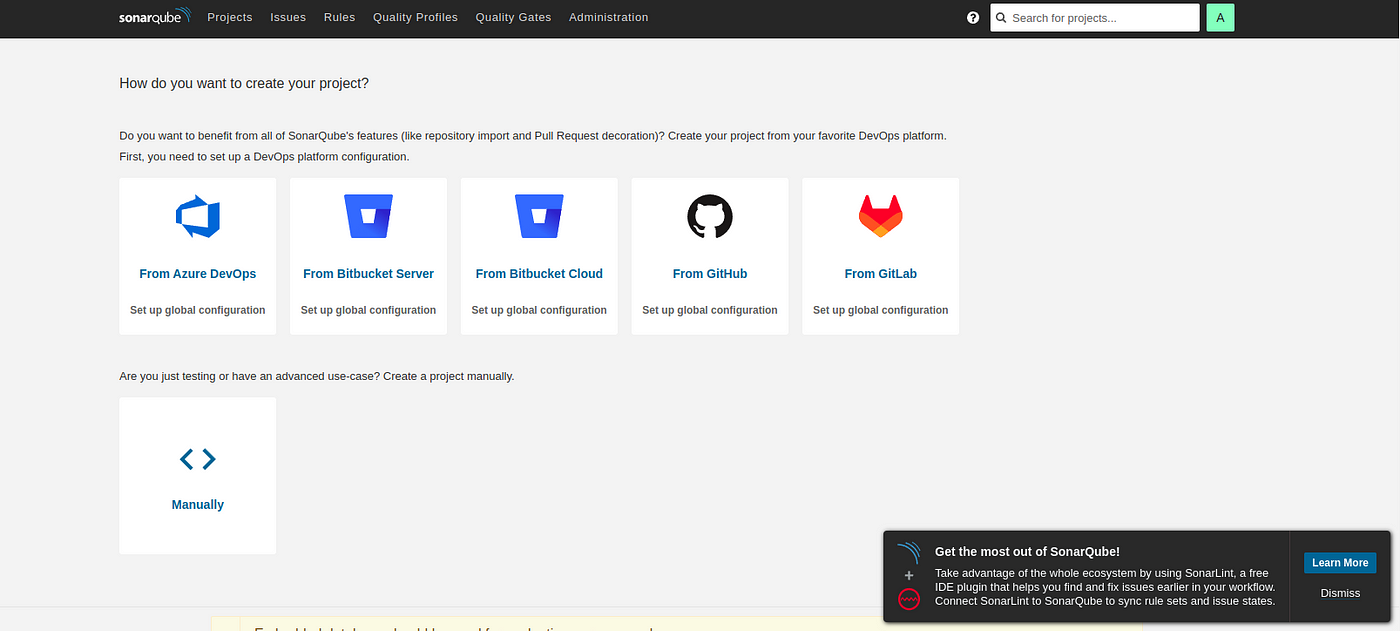This screenshot has height=631, width=1400.
Task: Open the Administration menu
Action: click(608, 18)
